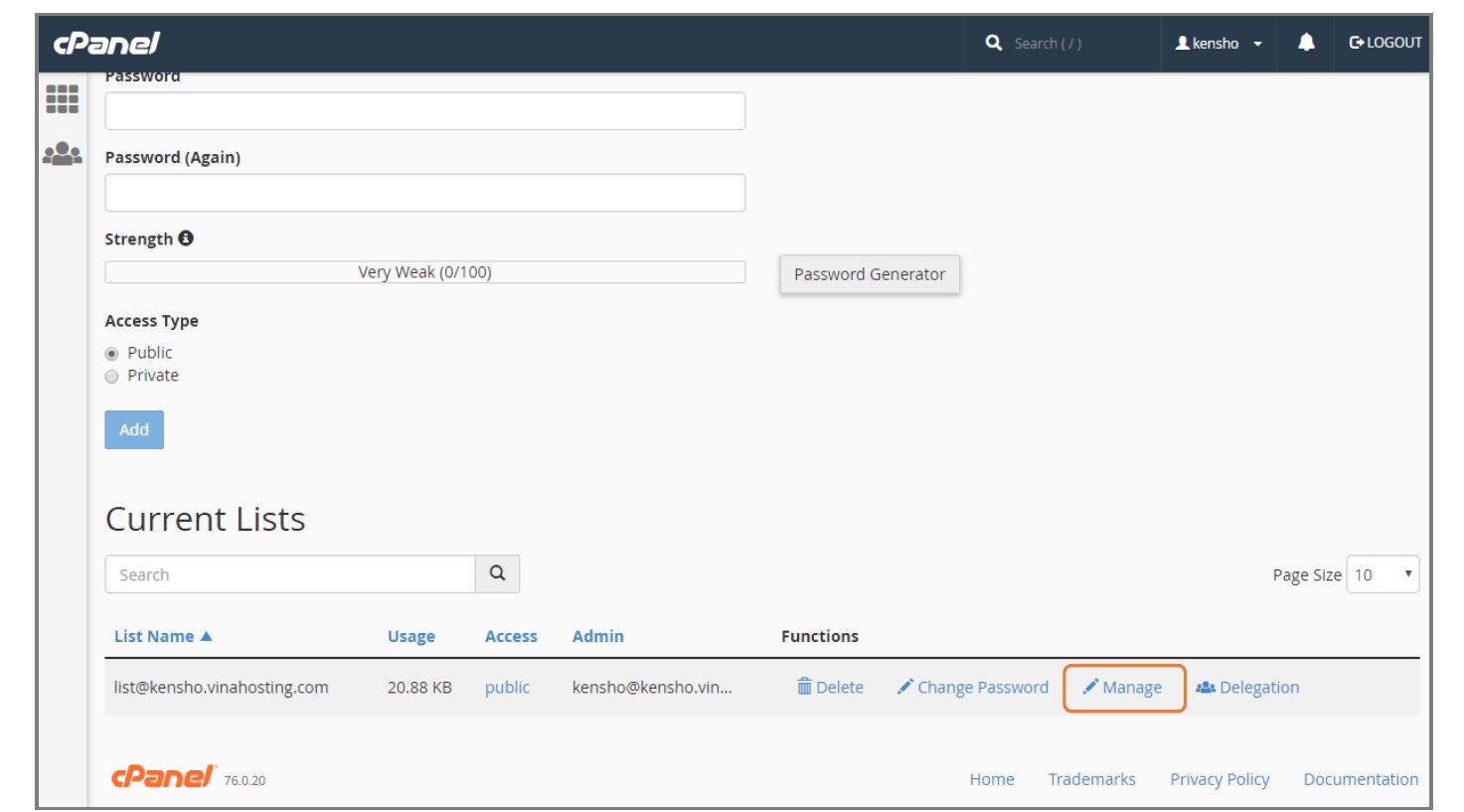Open the Privacy Policy footer link

pos(1220,779)
